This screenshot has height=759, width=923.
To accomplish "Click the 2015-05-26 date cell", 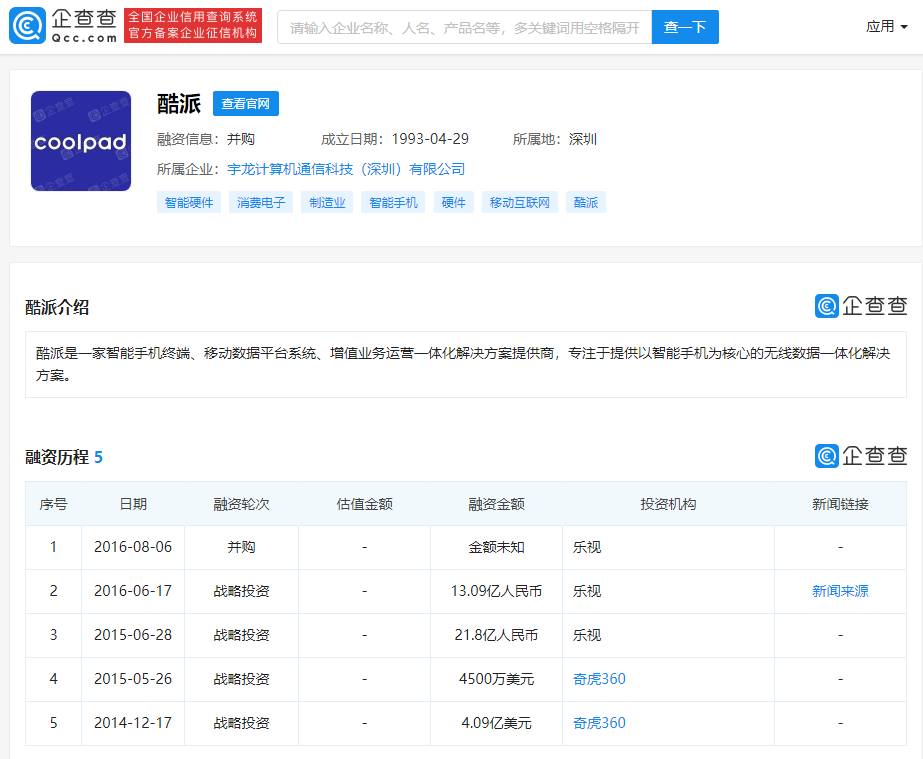I will click(x=133, y=679).
